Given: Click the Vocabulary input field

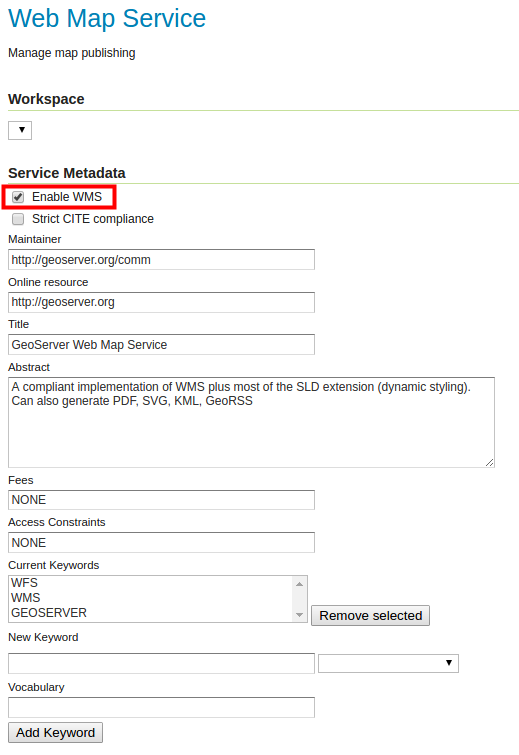Looking at the screenshot, I should coord(161,707).
